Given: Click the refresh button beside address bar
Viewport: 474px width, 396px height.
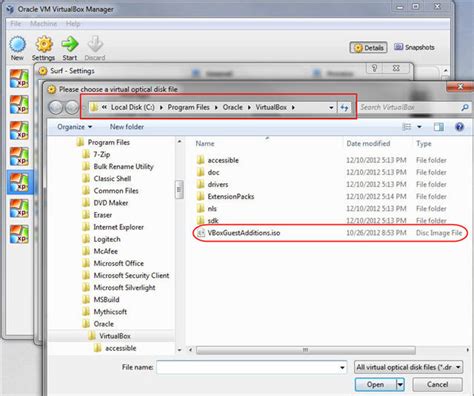Looking at the screenshot, I should pyautogui.click(x=344, y=108).
